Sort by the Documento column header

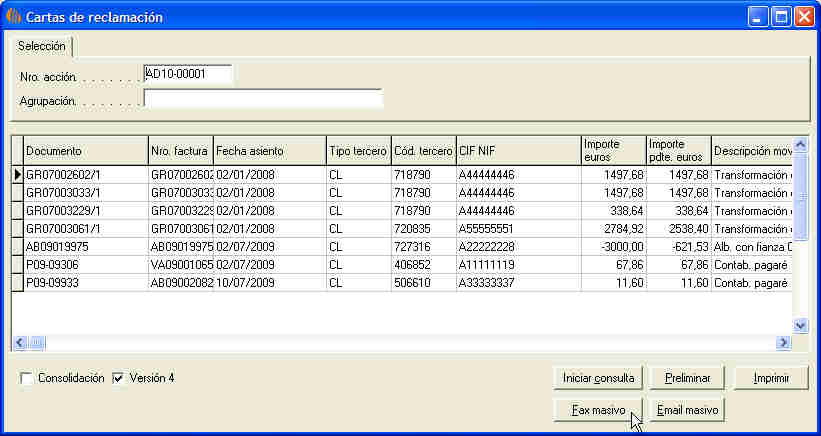point(86,151)
